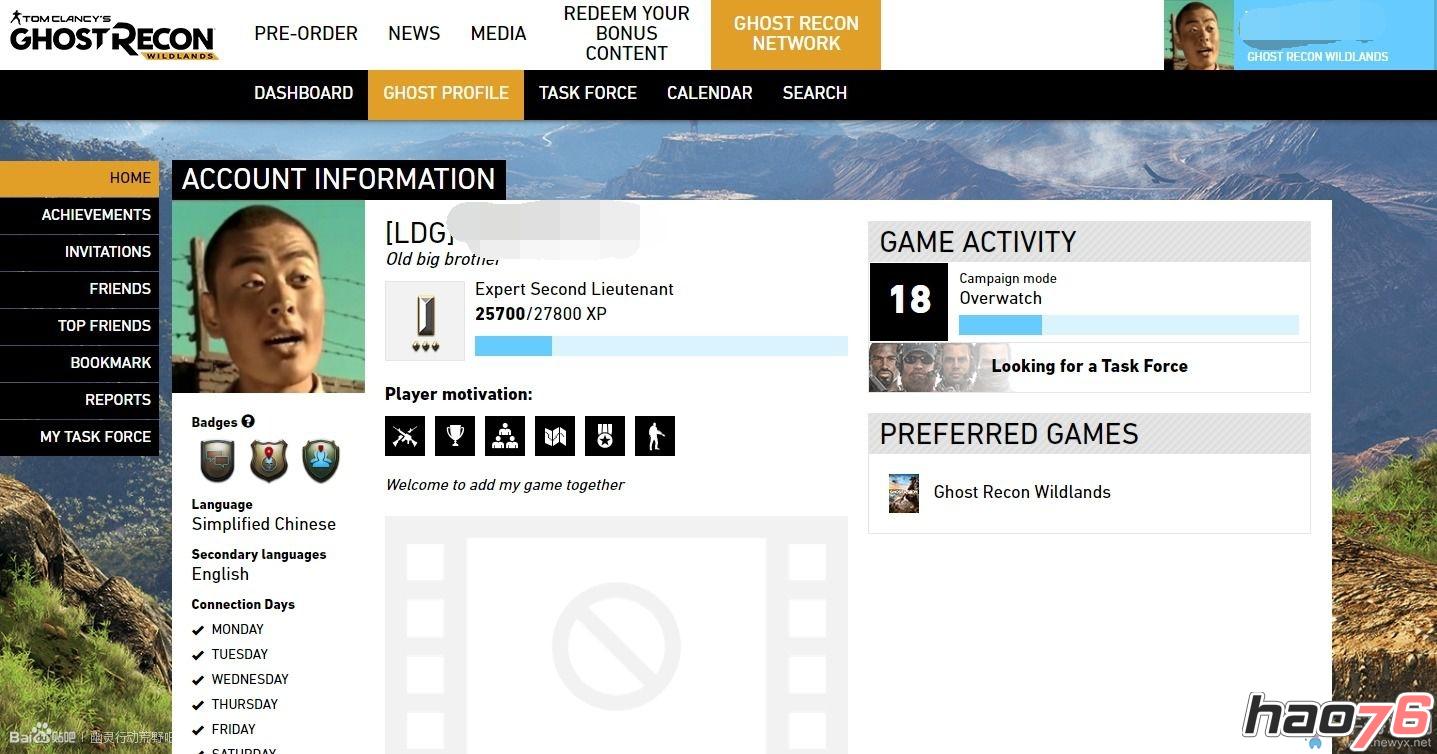The image size is (1437, 754).
Task: Click the Expert Second Lieutenant rank text
Action: coord(574,289)
